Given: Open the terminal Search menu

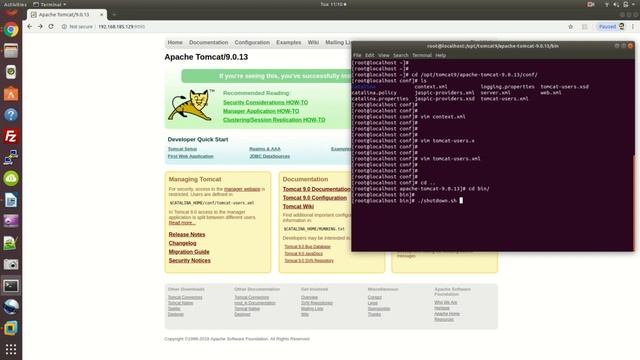Looking at the screenshot, I should coord(401,55).
